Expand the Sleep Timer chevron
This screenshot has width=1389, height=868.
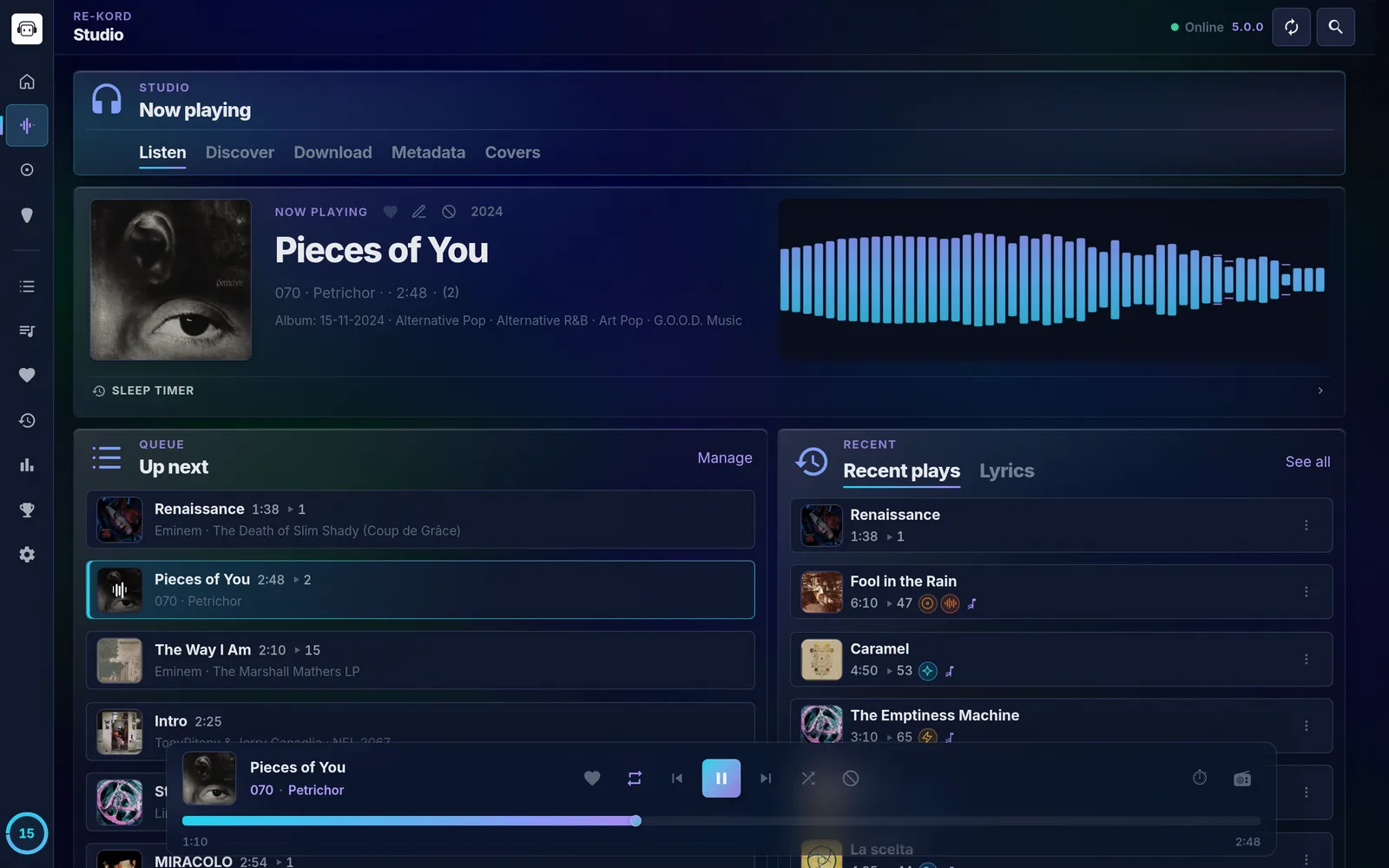(1320, 391)
